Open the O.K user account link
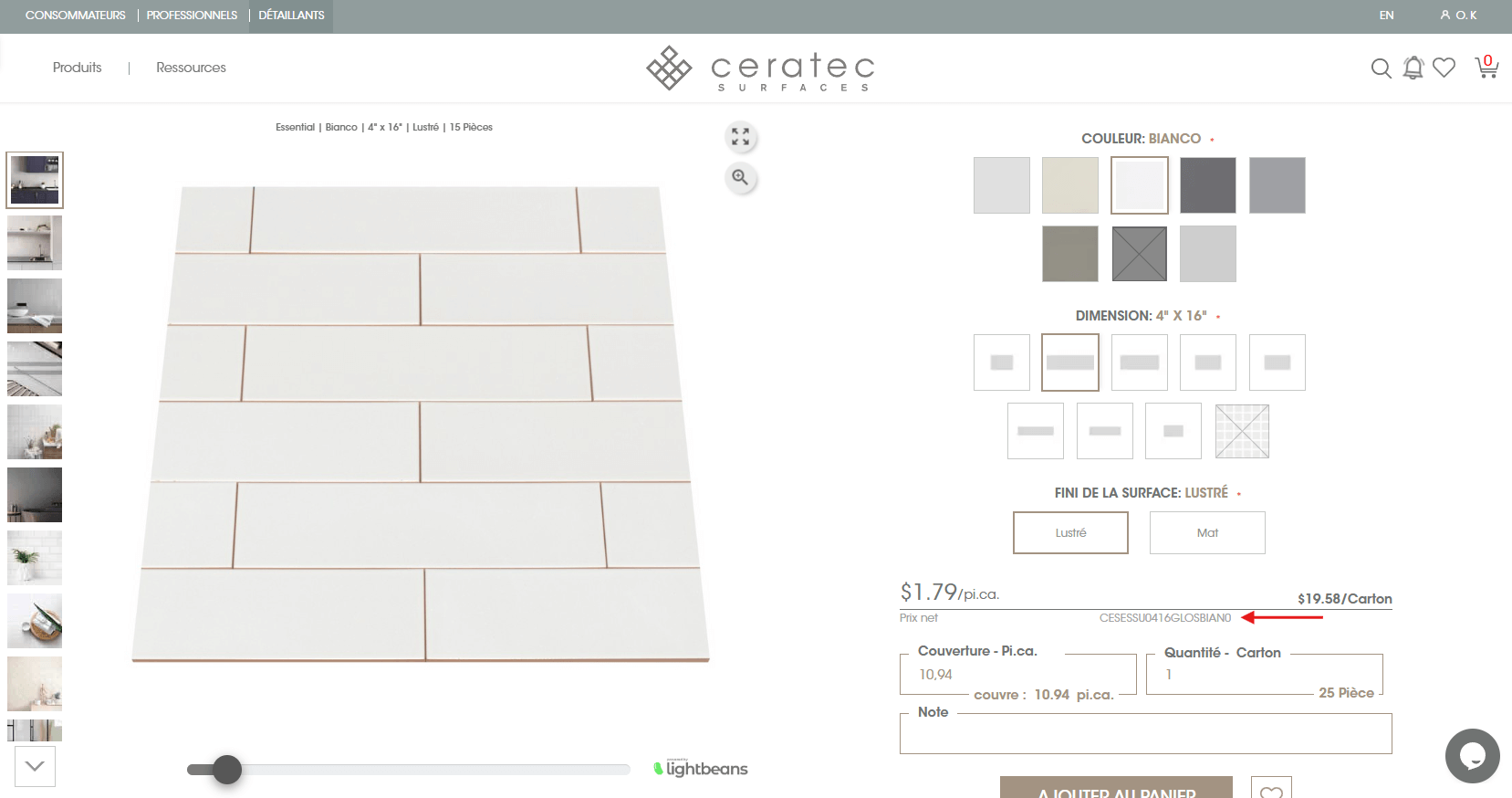1512x798 pixels. tap(1458, 16)
